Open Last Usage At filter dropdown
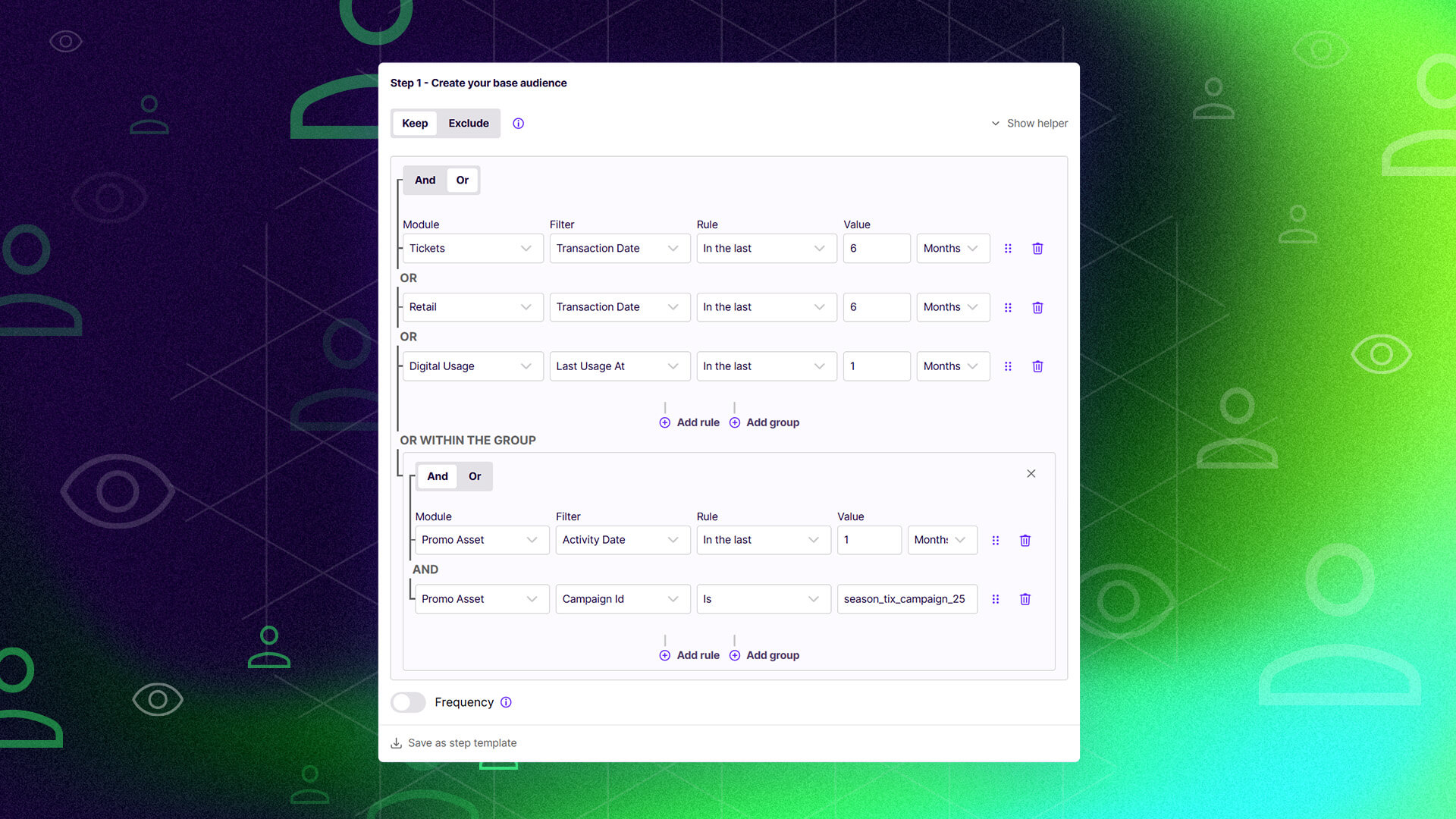 point(619,366)
